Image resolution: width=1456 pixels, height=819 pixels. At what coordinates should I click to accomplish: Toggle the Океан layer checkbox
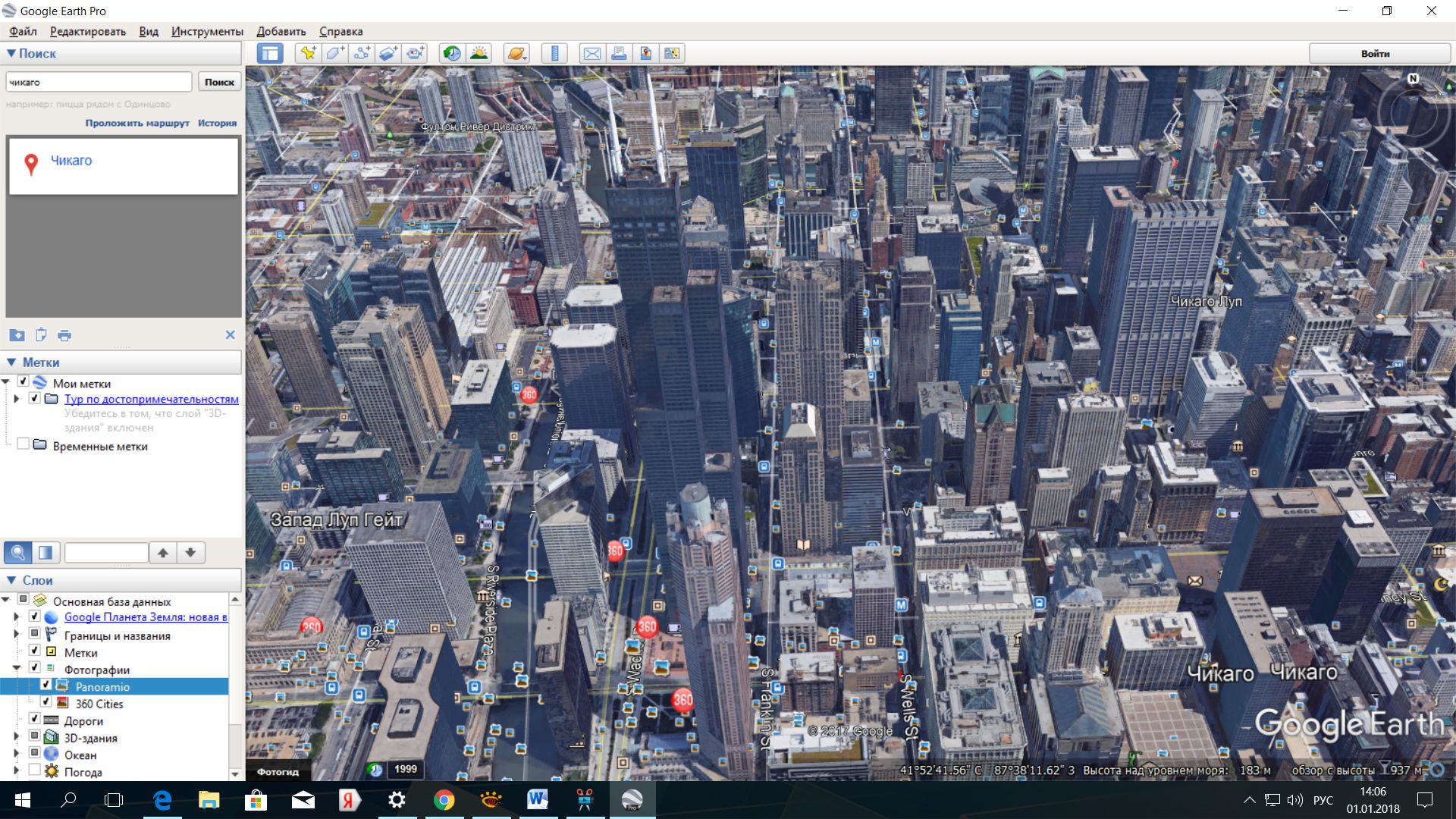(x=34, y=754)
